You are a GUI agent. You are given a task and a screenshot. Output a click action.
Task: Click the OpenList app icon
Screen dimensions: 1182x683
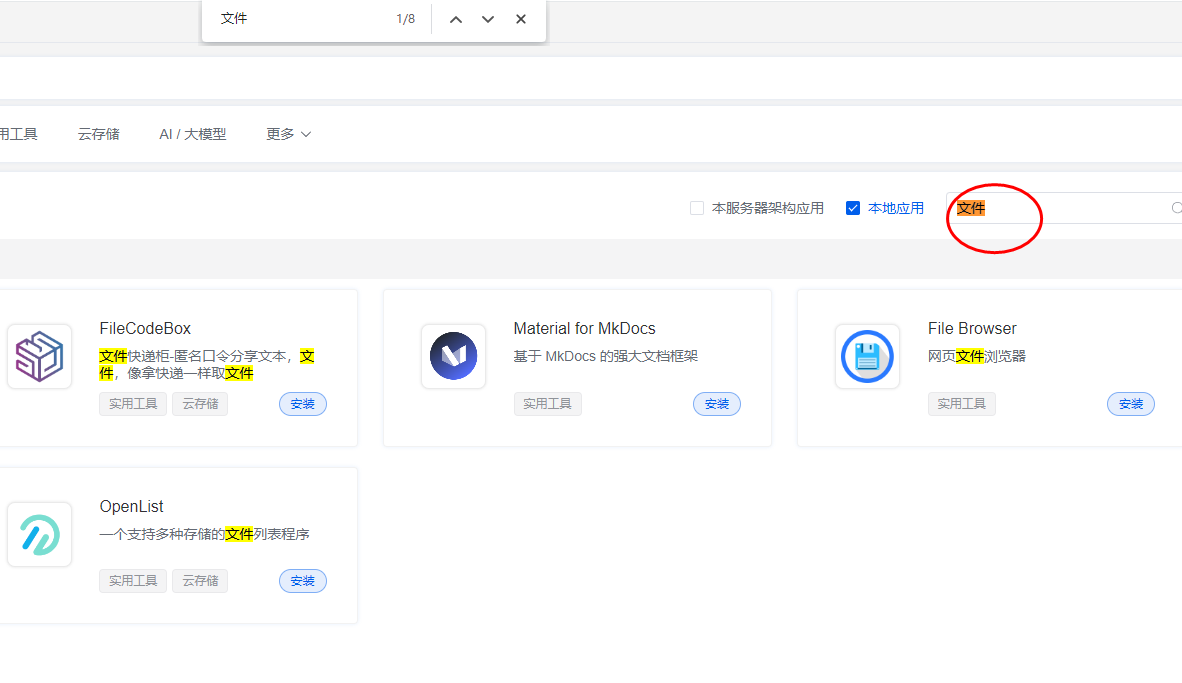click(40, 534)
